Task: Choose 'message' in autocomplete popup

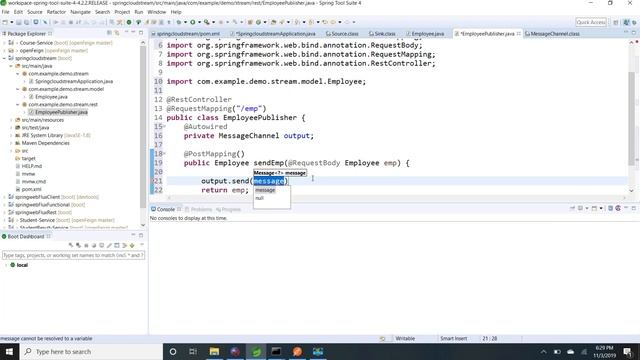Action: [265, 190]
